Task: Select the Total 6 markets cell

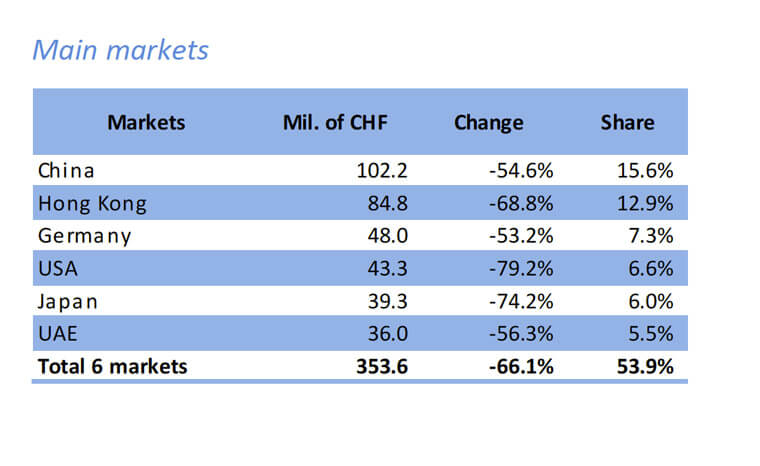Action: pyautogui.click(x=112, y=367)
